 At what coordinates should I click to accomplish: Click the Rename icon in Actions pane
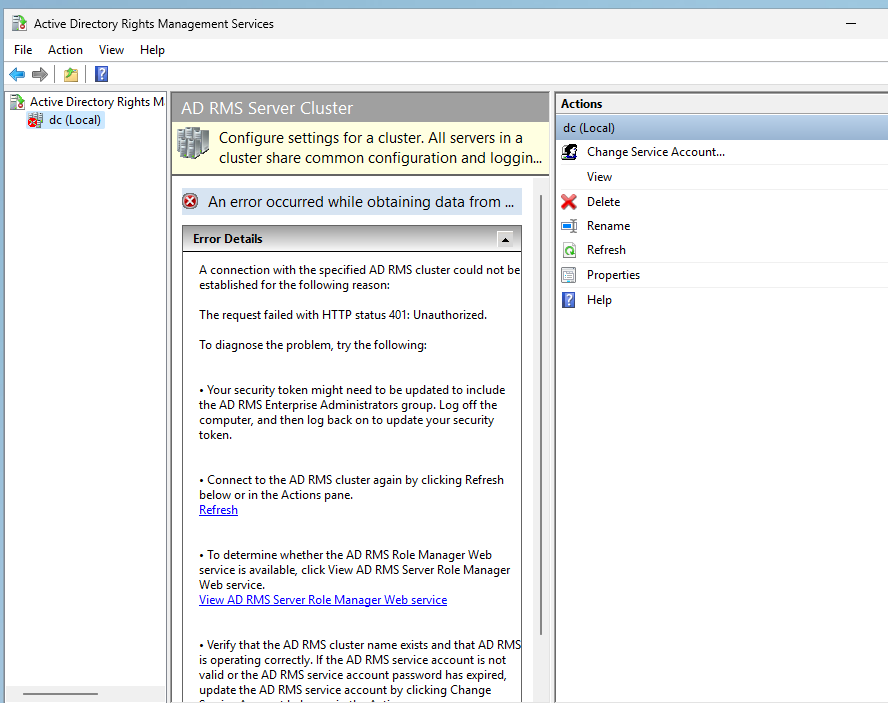pos(569,226)
